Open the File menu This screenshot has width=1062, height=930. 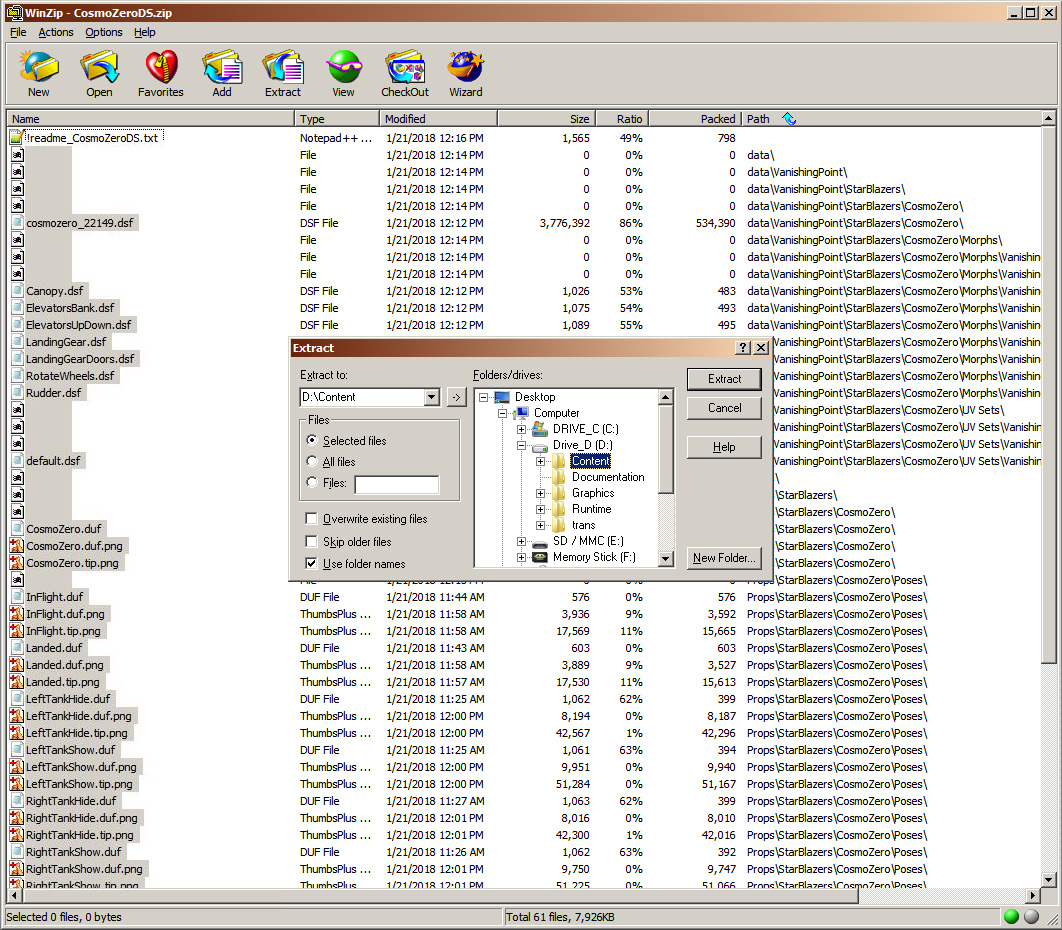point(18,32)
